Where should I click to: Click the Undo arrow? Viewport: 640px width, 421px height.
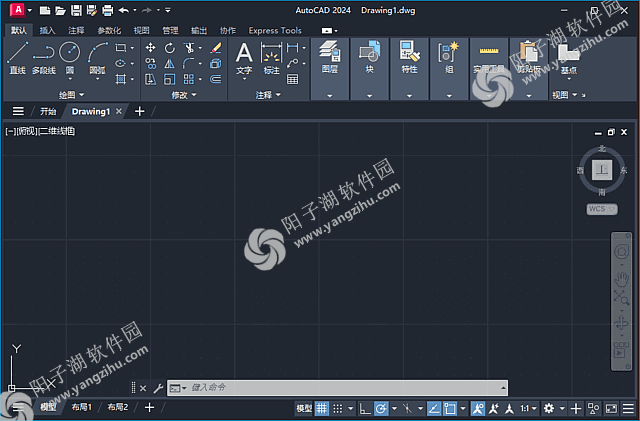coord(124,10)
